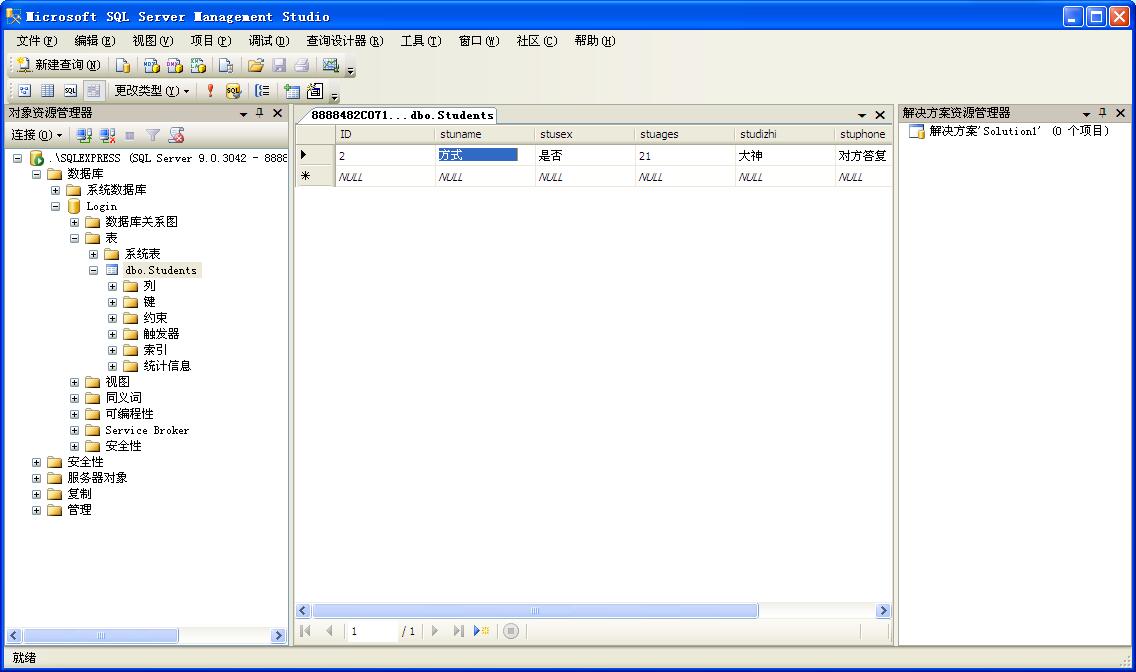Collapse the dbo.Students table node
This screenshot has width=1136, height=672.
click(x=93, y=270)
